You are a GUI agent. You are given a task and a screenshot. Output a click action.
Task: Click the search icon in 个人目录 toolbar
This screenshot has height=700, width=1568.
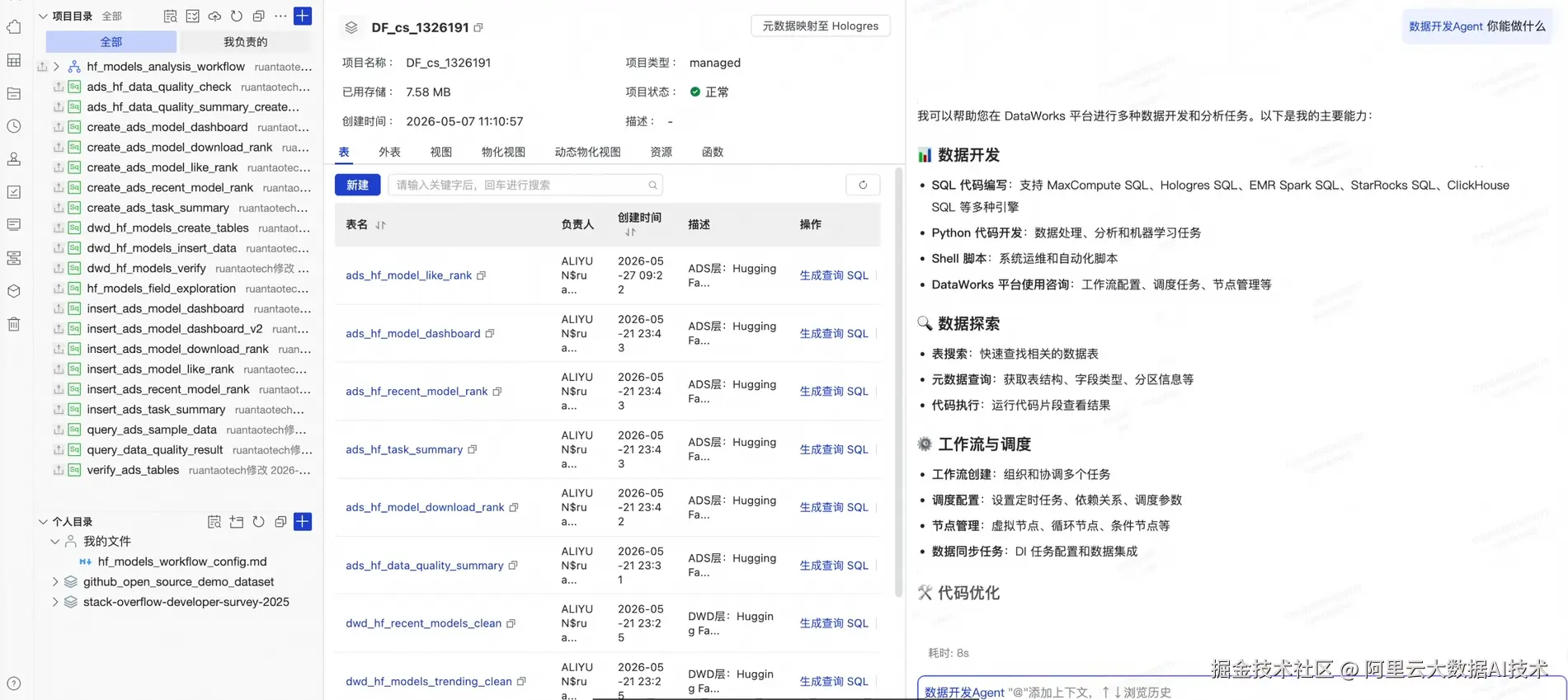tap(214, 522)
